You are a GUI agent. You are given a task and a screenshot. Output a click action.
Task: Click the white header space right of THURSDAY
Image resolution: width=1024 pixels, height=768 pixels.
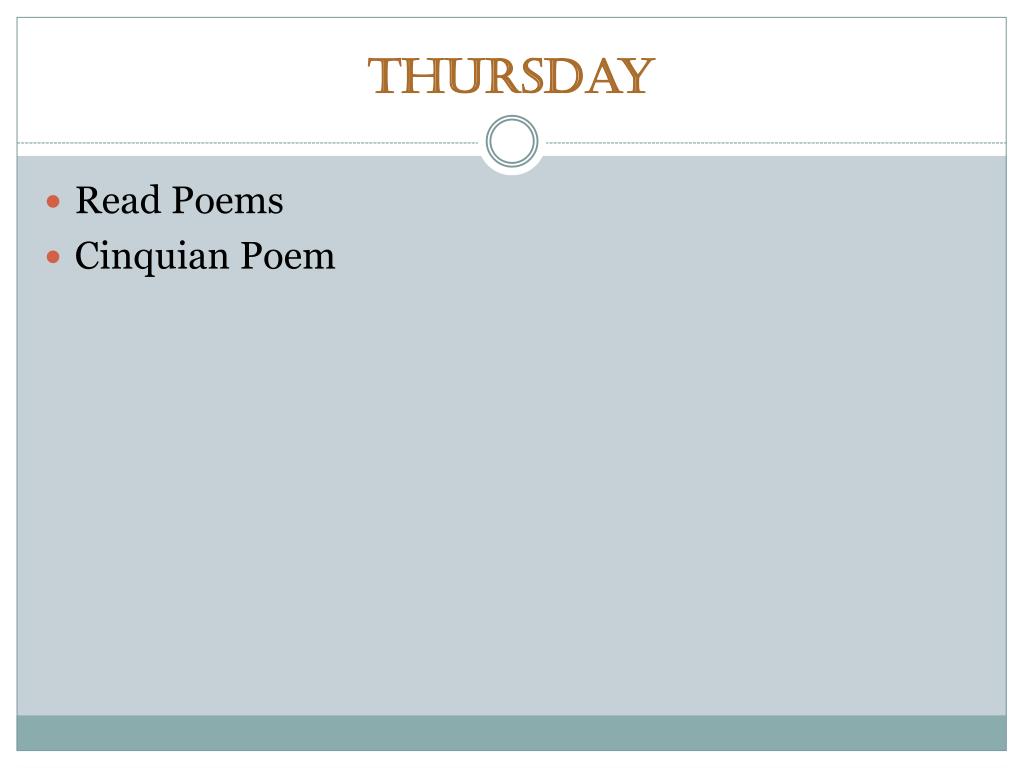coord(830,77)
